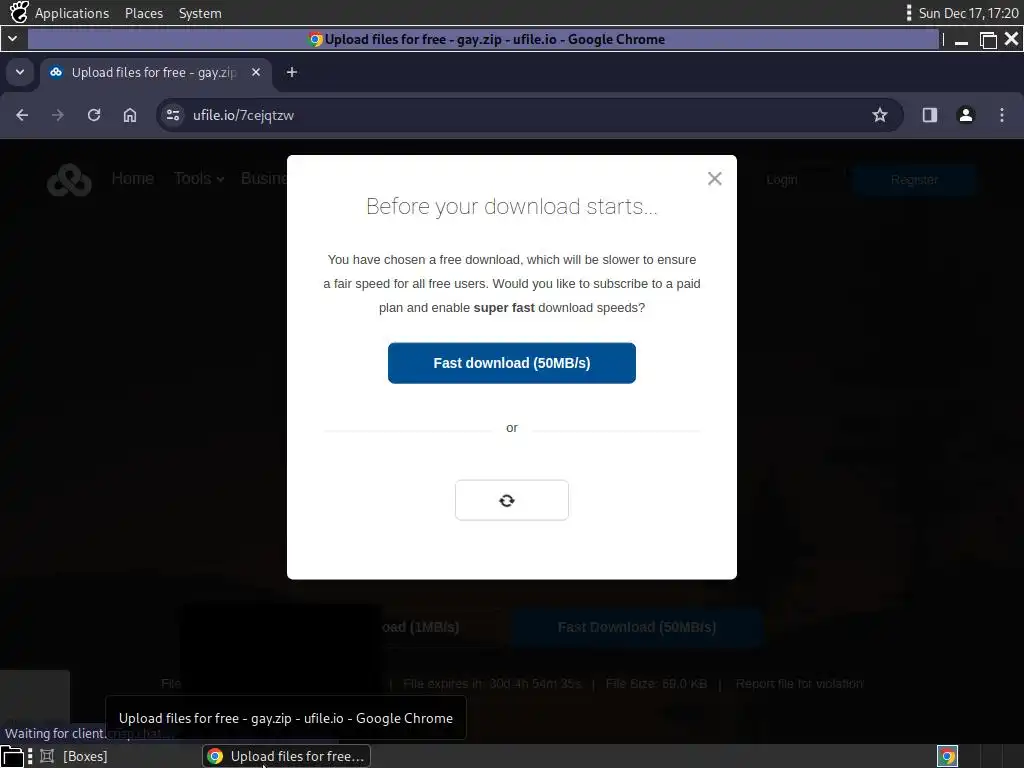Open Chrome's three-dot menu
Image resolution: width=1024 pixels, height=768 pixels.
1002,115
